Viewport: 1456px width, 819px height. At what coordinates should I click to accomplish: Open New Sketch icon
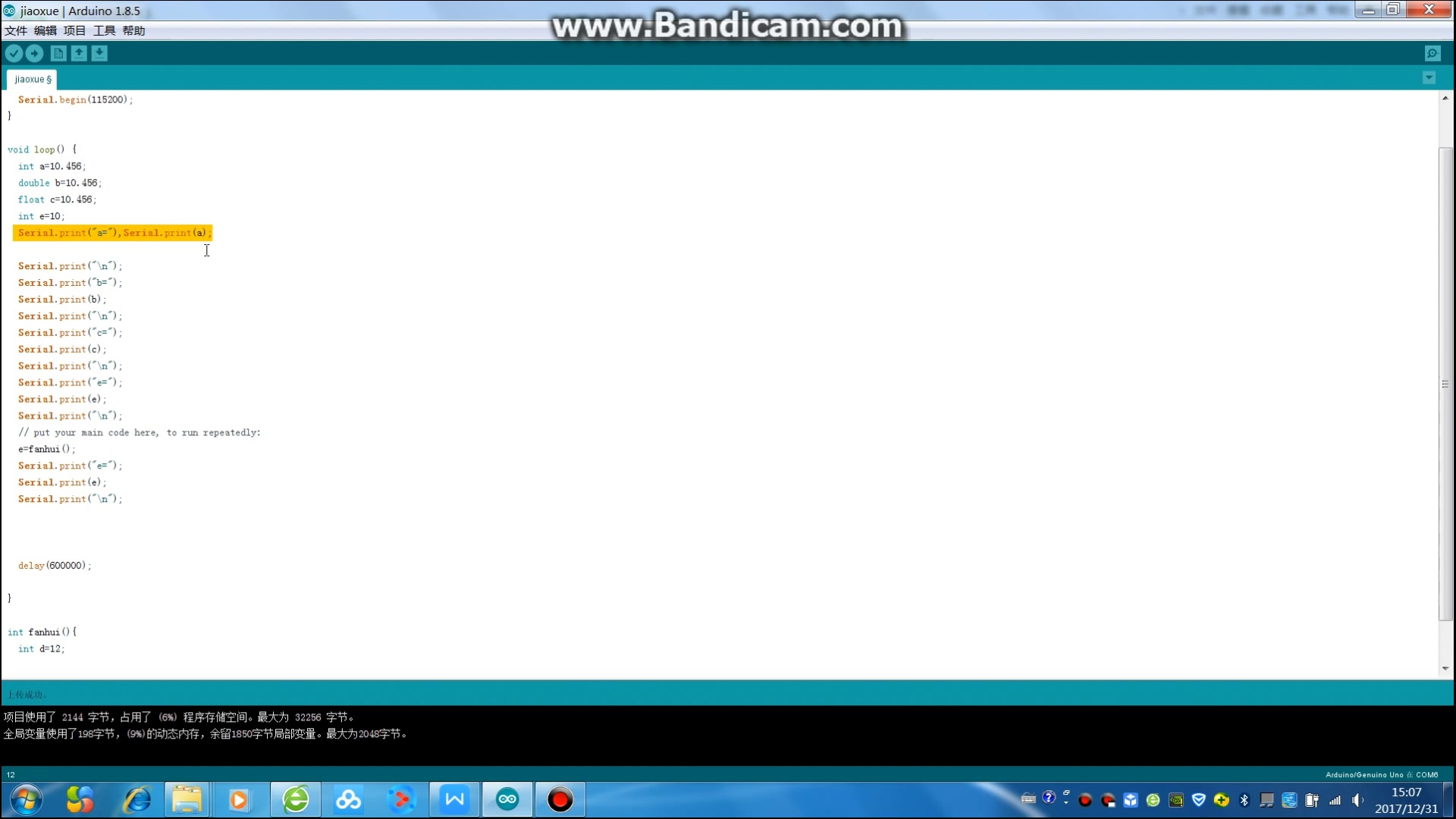pyautogui.click(x=57, y=53)
